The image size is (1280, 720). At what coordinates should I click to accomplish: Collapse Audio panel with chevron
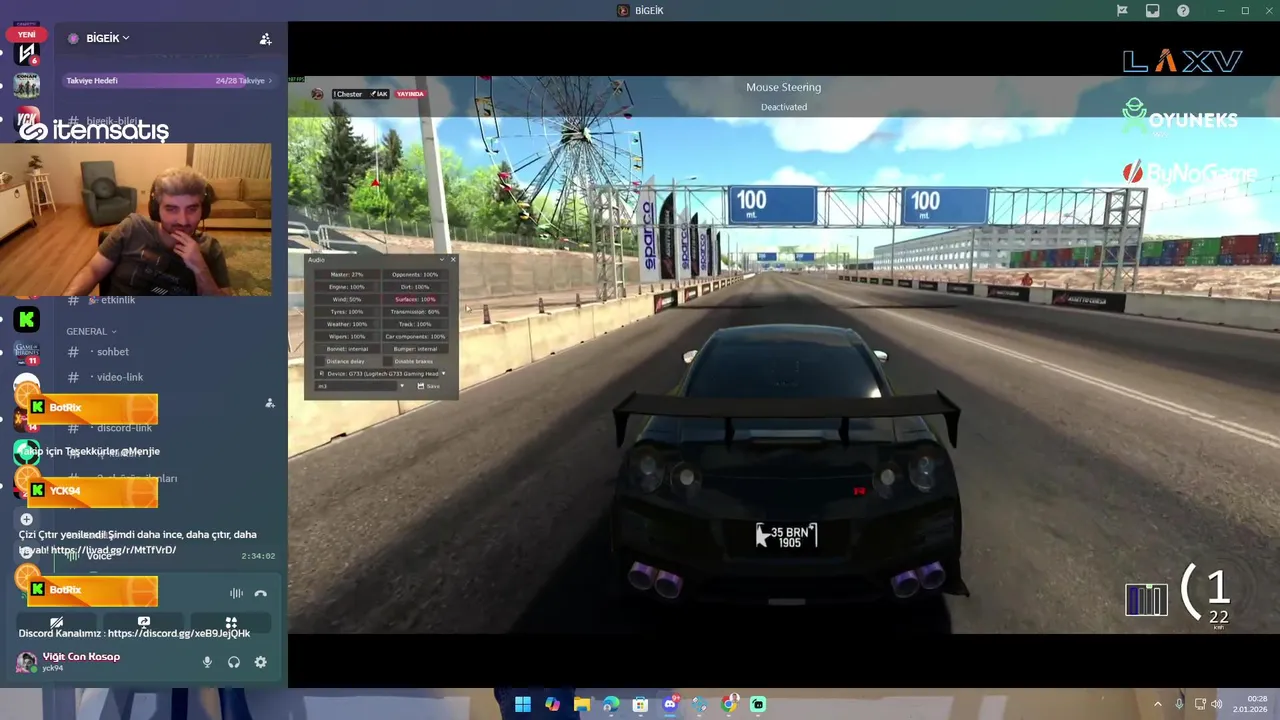[442, 260]
